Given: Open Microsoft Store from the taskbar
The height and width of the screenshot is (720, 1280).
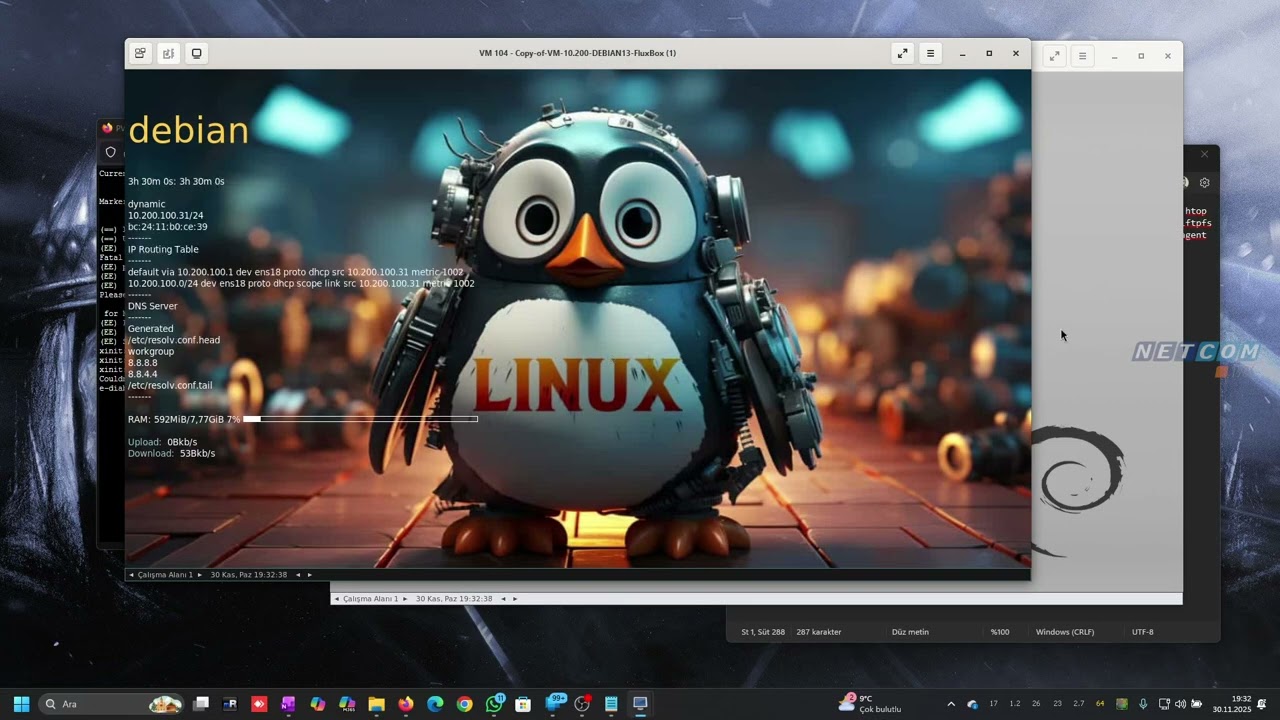Looking at the screenshot, I should pyautogui.click(x=523, y=704).
